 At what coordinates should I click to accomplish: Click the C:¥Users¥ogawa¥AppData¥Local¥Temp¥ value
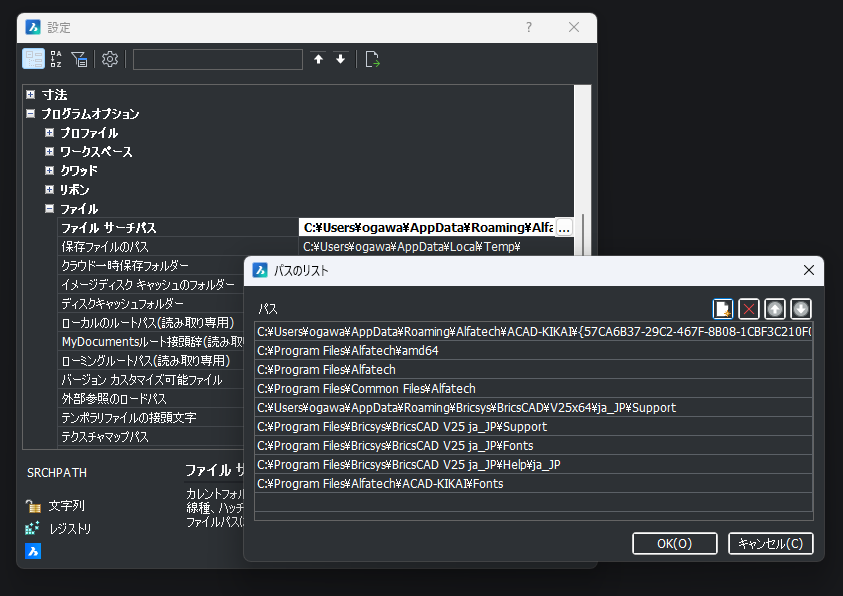pos(412,247)
